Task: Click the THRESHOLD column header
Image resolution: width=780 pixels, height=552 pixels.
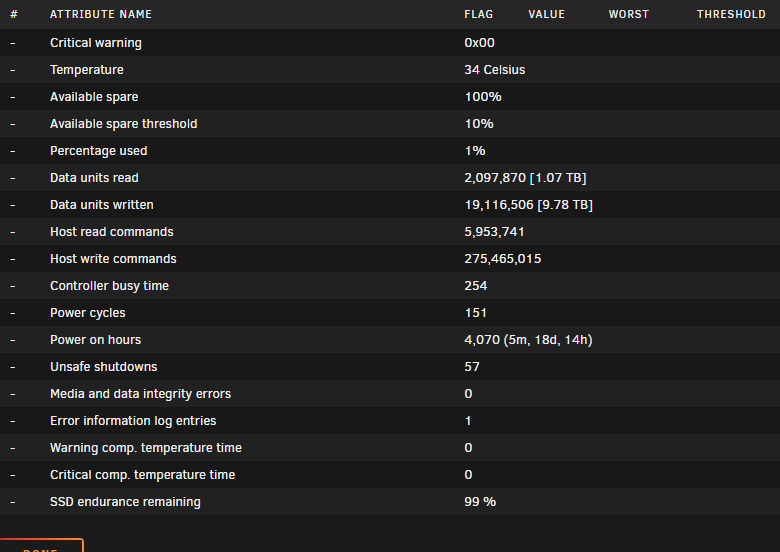Action: [x=731, y=14]
